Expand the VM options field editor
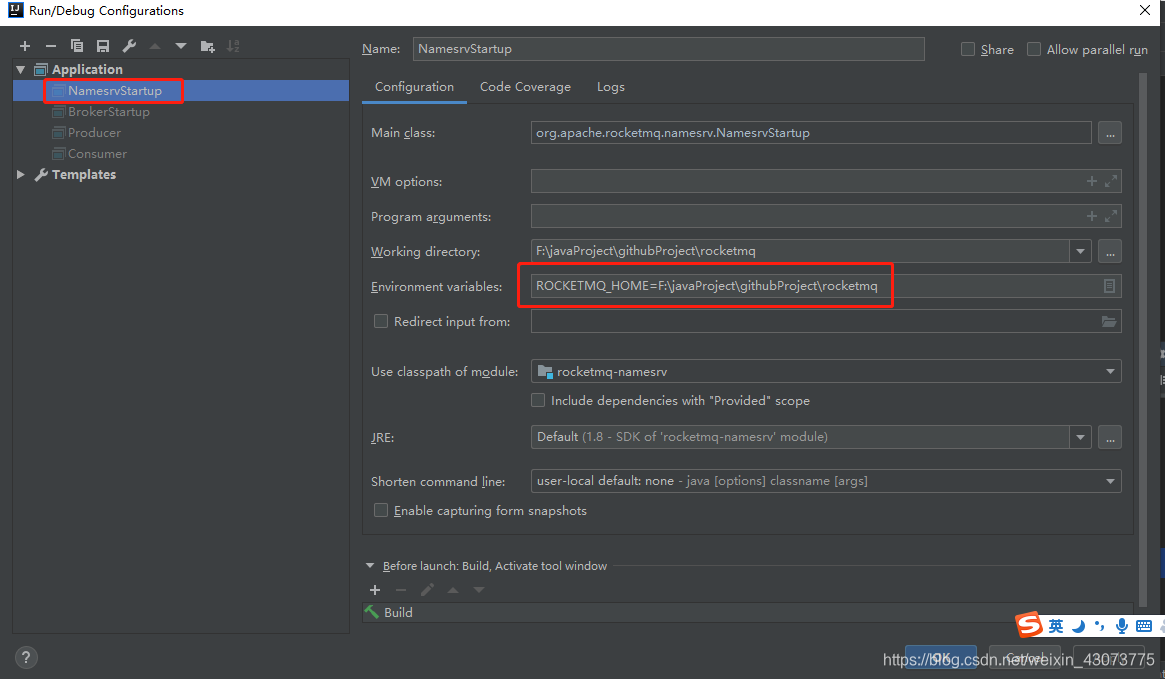The image size is (1165, 679). (x=1111, y=181)
